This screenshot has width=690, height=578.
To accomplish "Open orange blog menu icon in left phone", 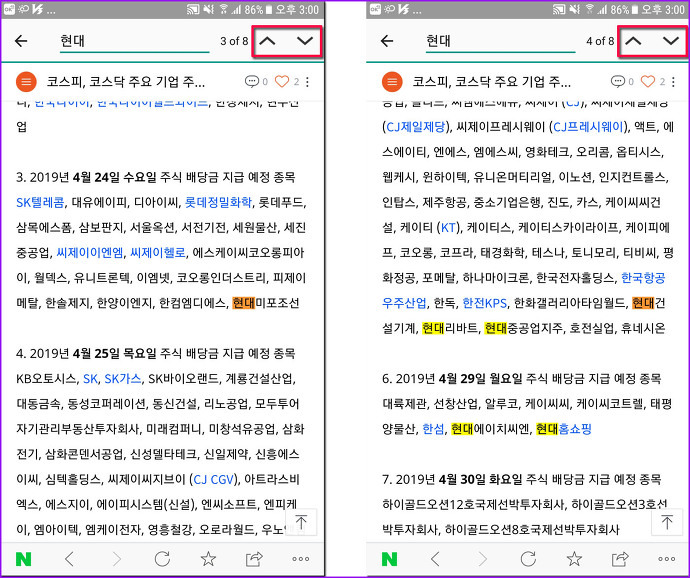I will click(26, 81).
